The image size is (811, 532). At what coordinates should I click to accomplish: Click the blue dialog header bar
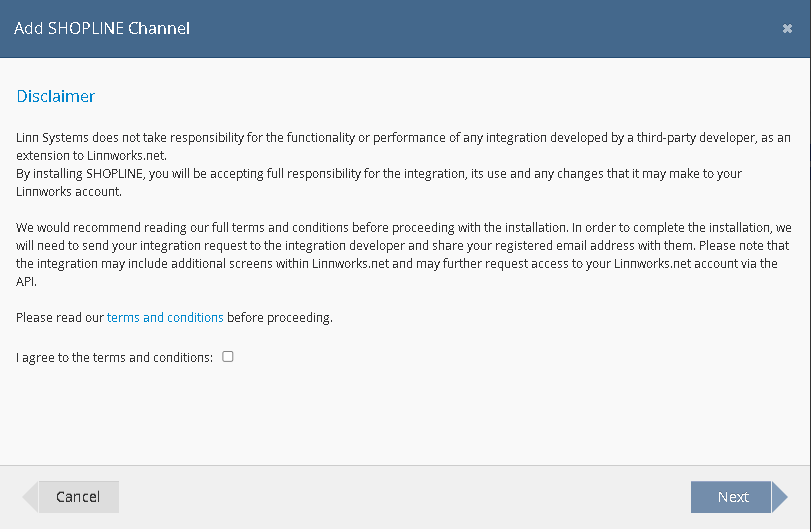[450, 28]
